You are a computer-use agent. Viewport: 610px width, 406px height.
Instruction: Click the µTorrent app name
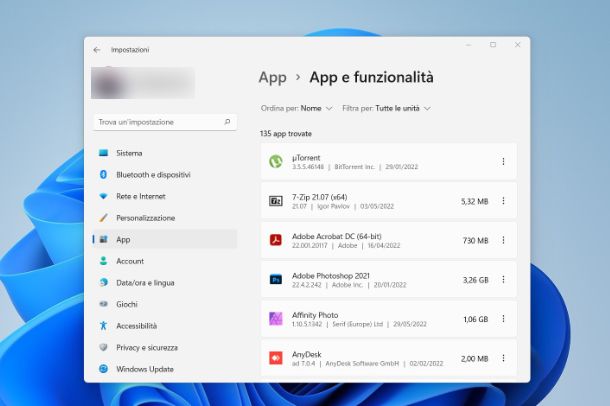pyautogui.click(x=306, y=158)
